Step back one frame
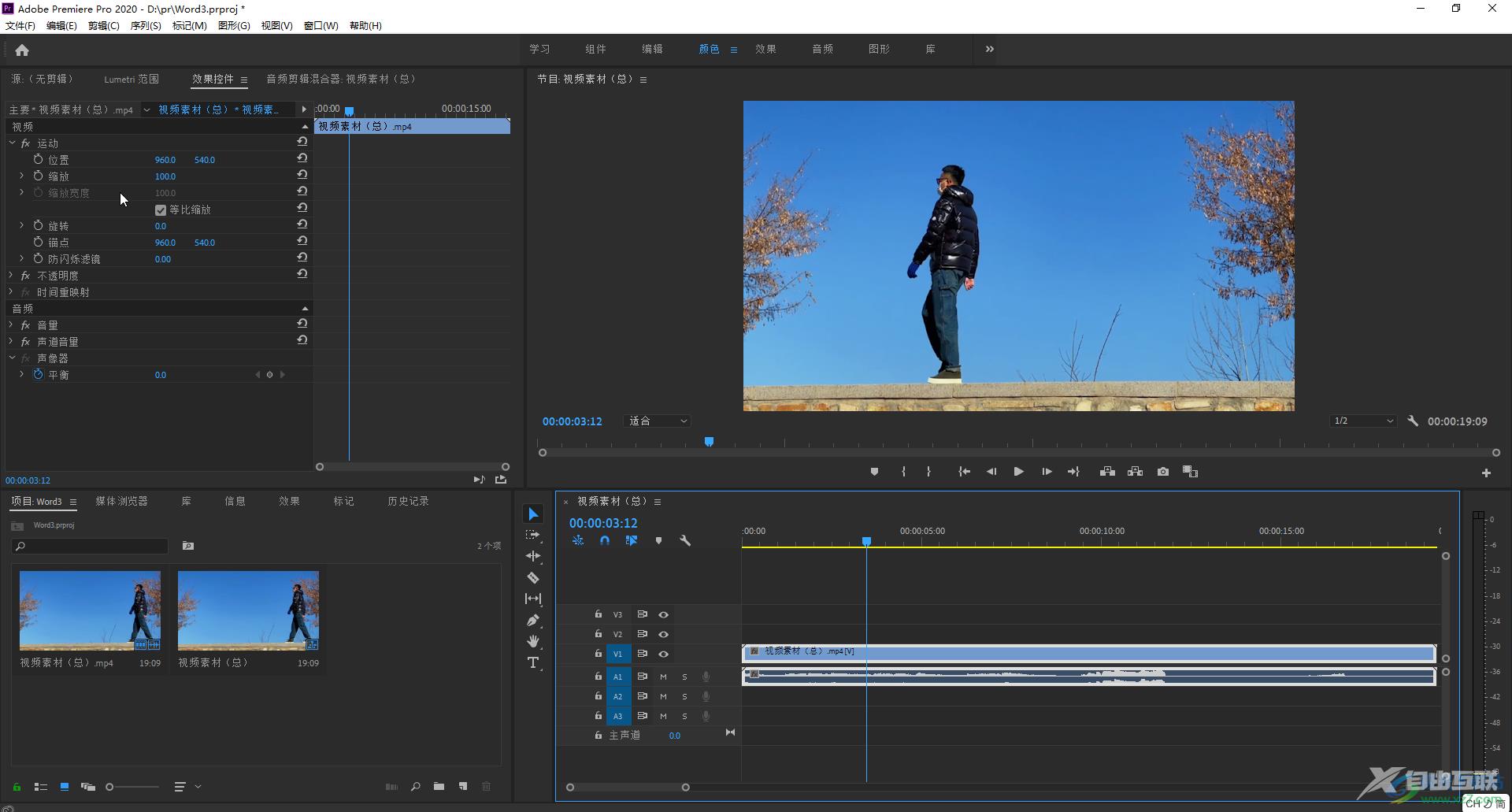Viewport: 1512px width, 812px height. (x=991, y=472)
